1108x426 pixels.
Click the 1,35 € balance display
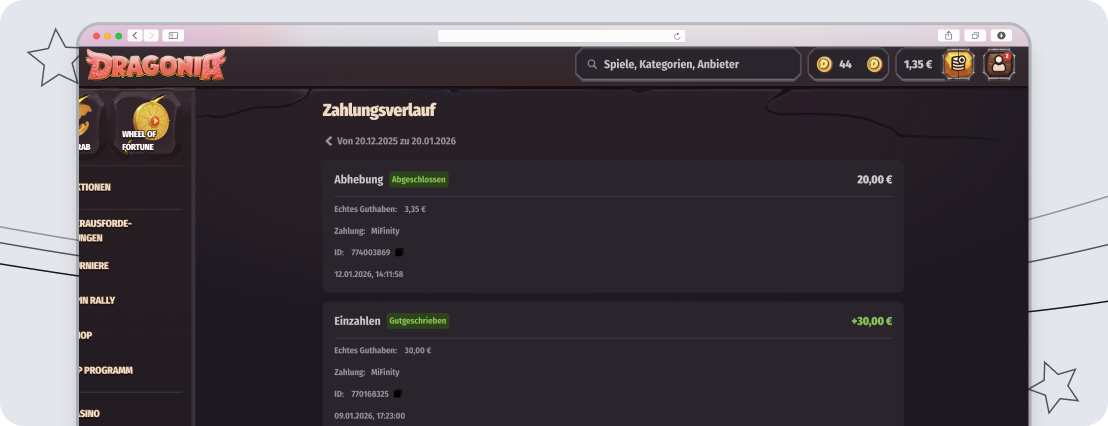917,64
